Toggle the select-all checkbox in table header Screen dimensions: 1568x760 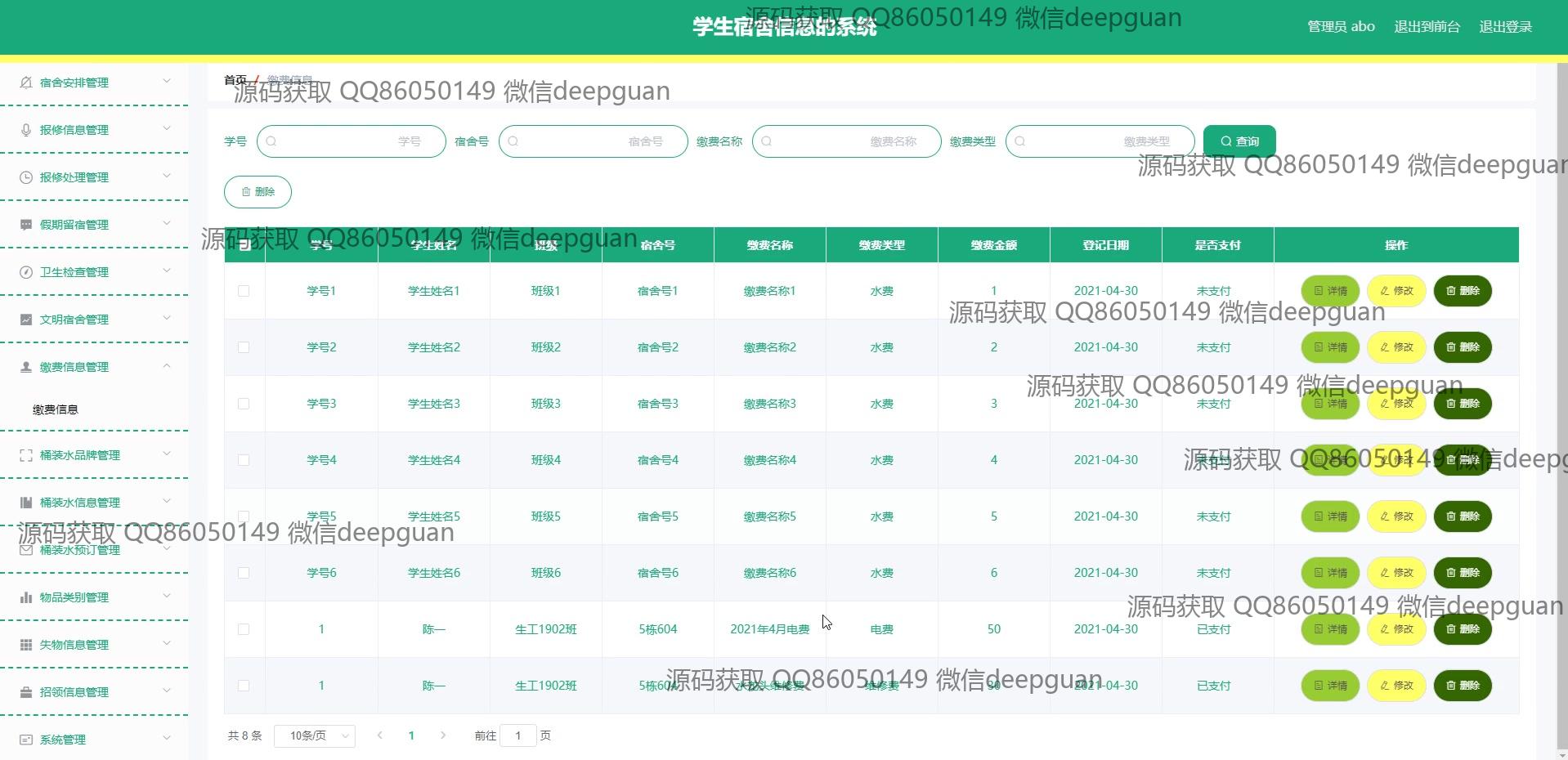tap(244, 245)
